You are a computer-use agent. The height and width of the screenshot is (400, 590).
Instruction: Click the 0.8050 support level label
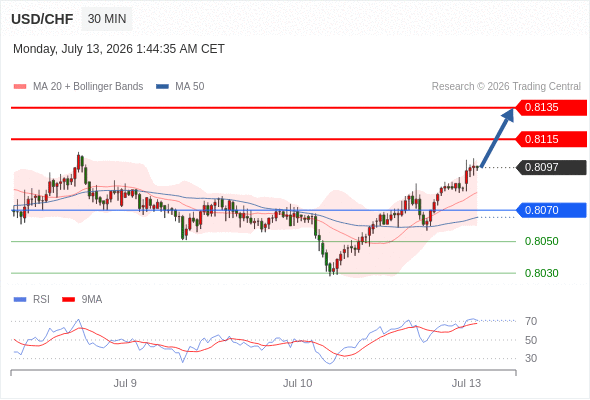click(x=541, y=241)
